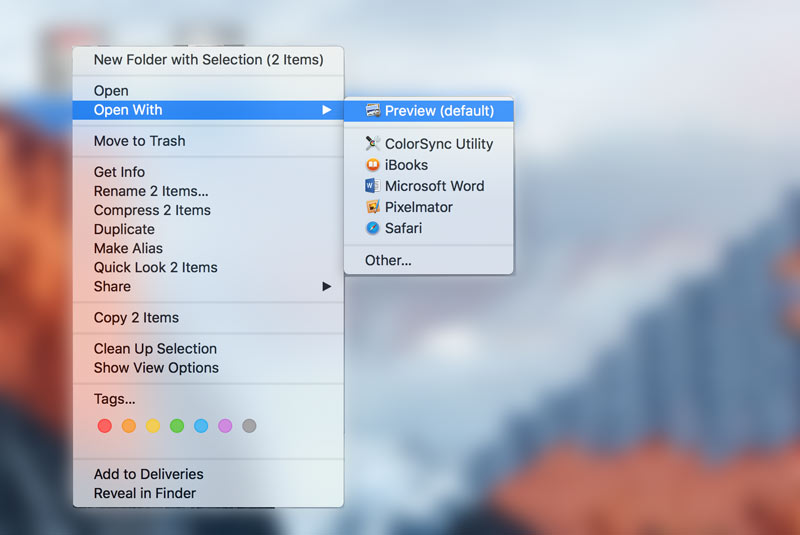Screen dimensions: 800x535
Task: Apply the blue tag color
Action: tap(201, 426)
